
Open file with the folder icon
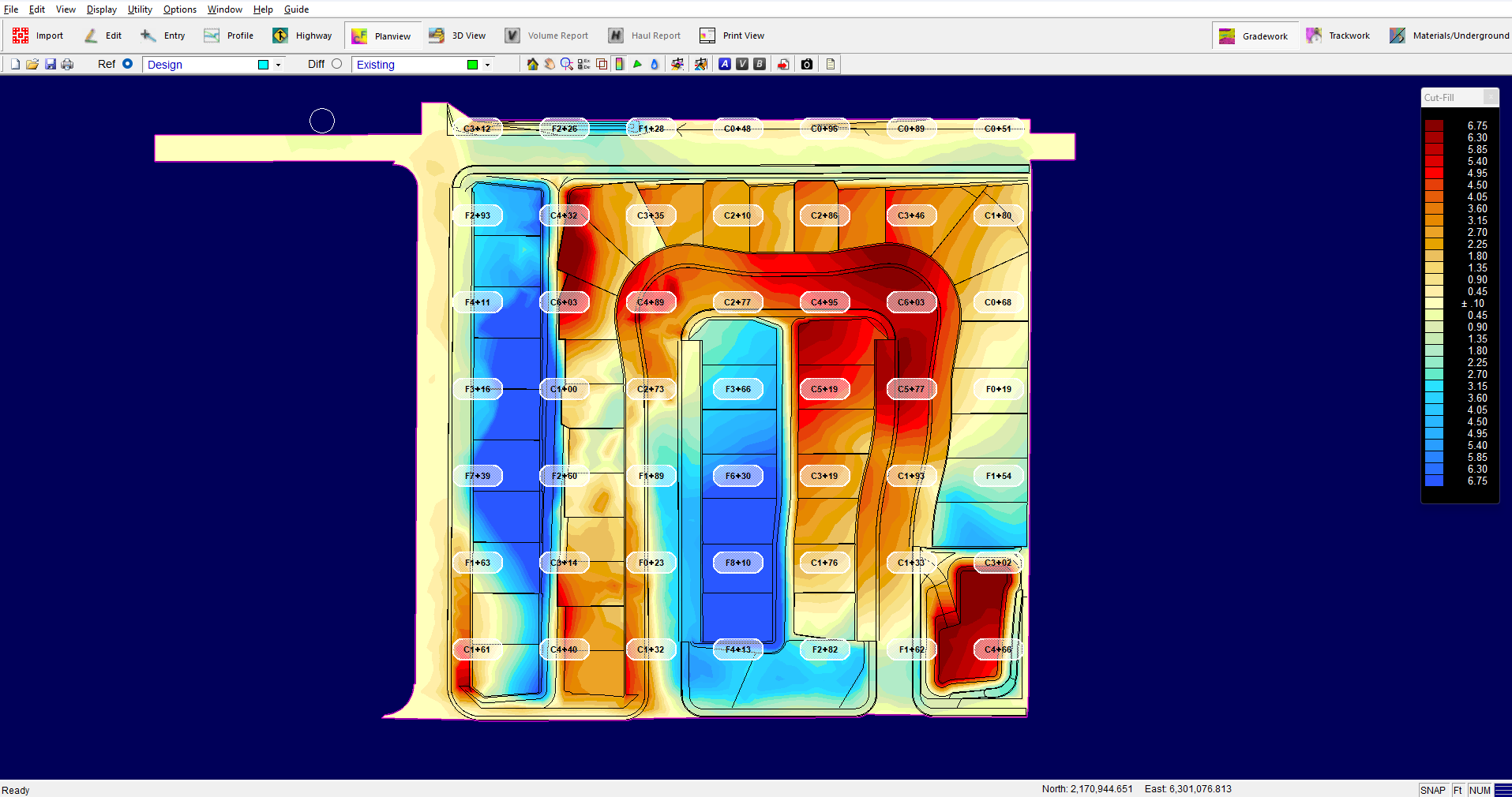32,65
